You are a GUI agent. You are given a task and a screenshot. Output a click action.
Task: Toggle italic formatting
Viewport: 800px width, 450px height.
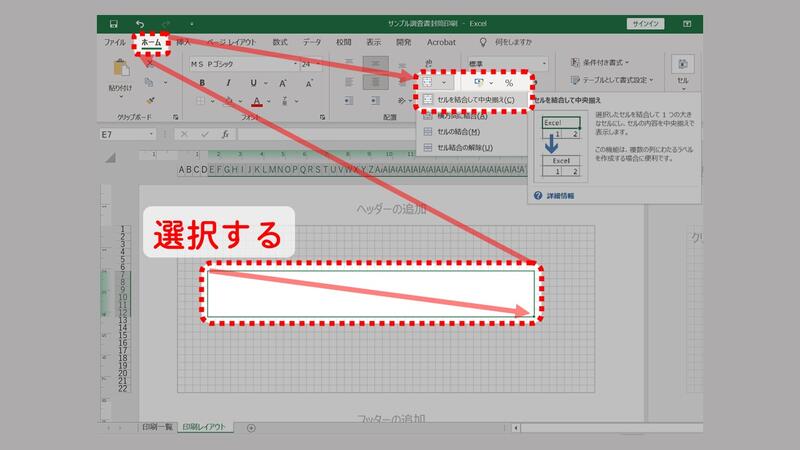pos(228,83)
